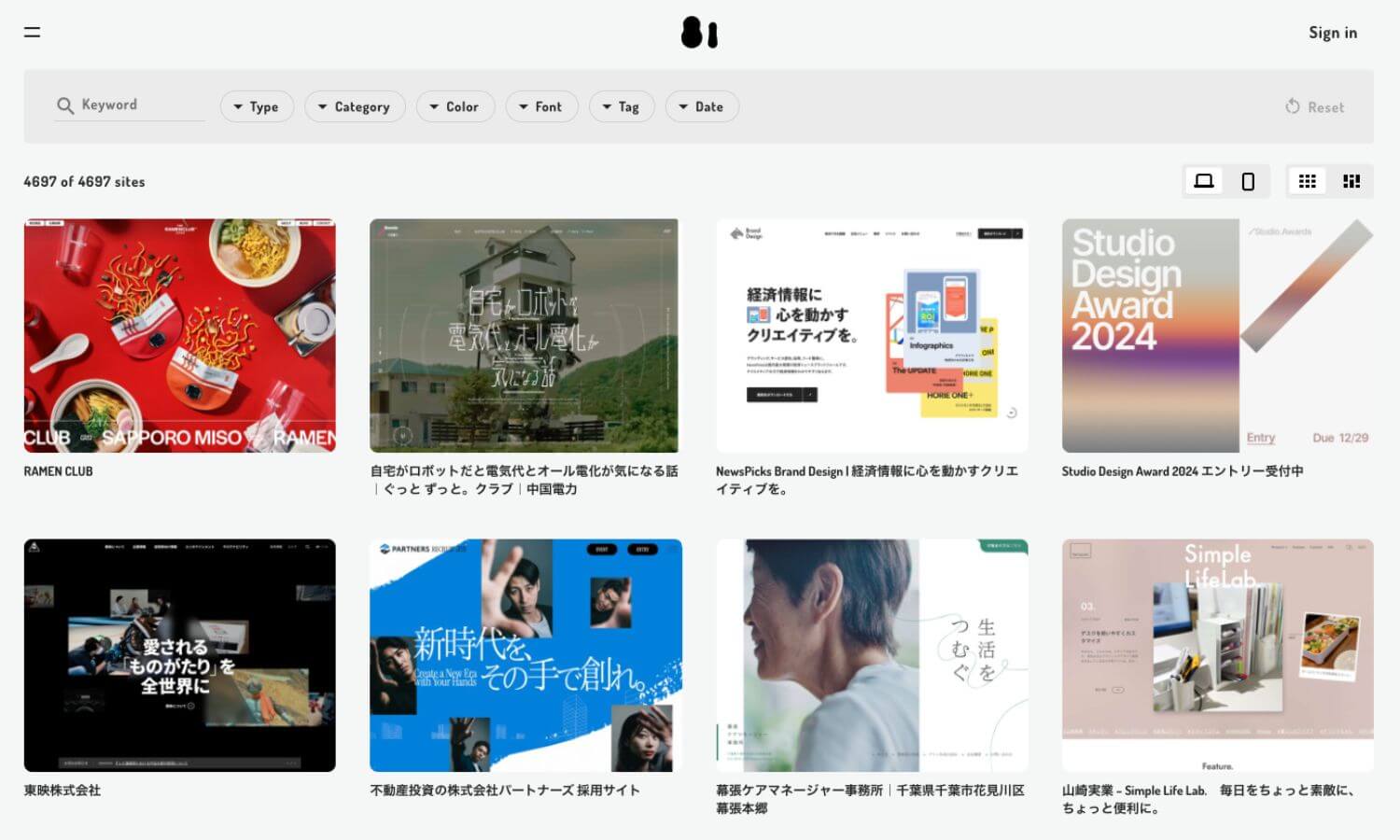This screenshot has height=840, width=1400.
Task: Click the 自宅がロボットだと電気代 title link
Action: pyautogui.click(x=525, y=480)
